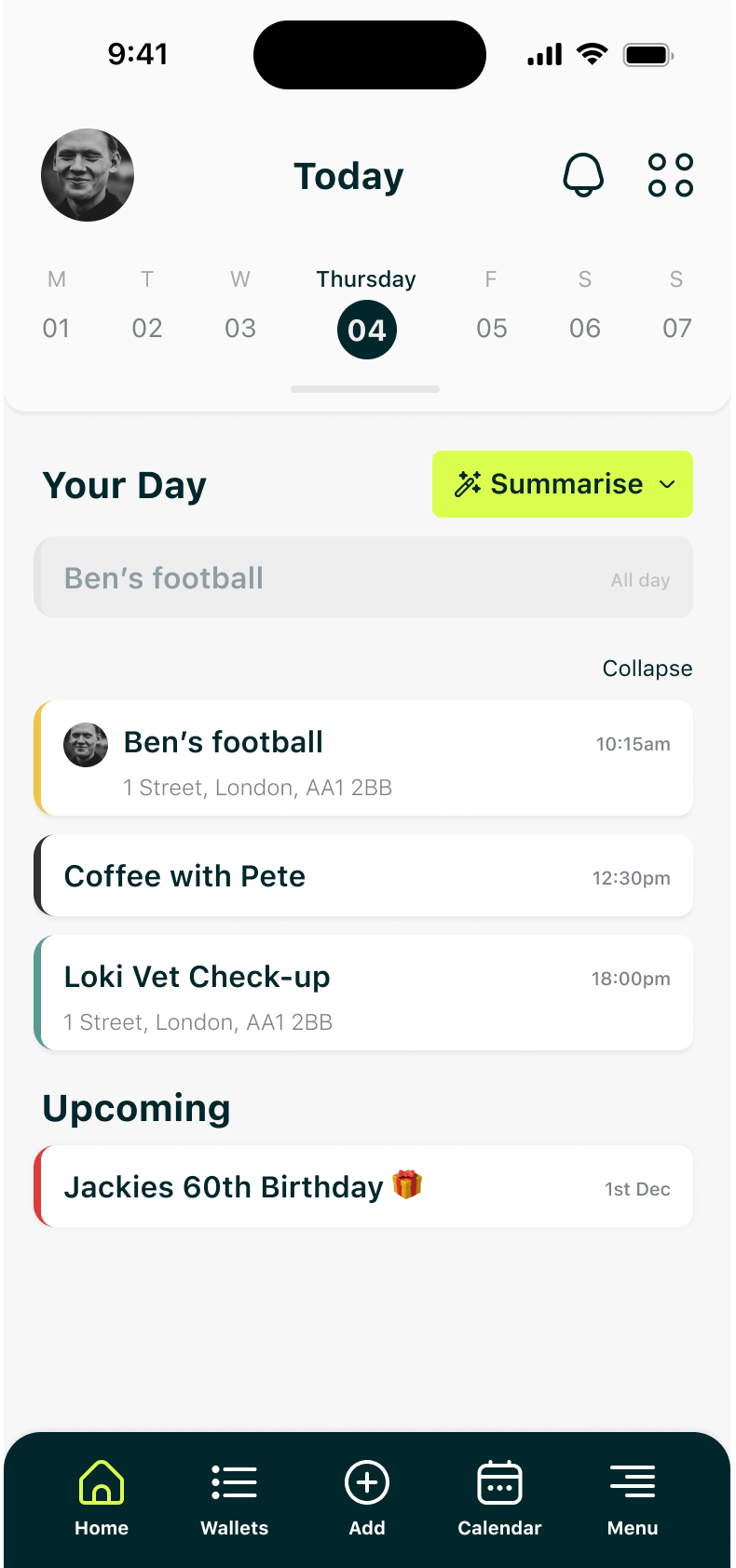Open the profile avatar photo
This screenshot has width=736, height=1568.
87,175
